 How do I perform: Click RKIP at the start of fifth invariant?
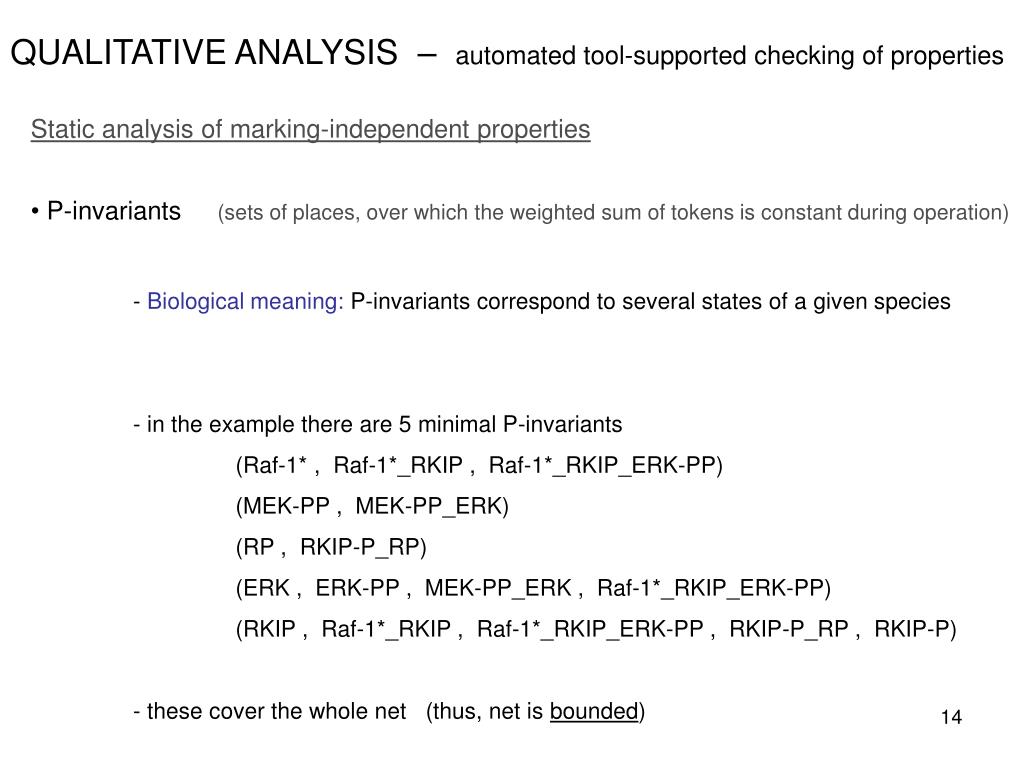click(269, 629)
